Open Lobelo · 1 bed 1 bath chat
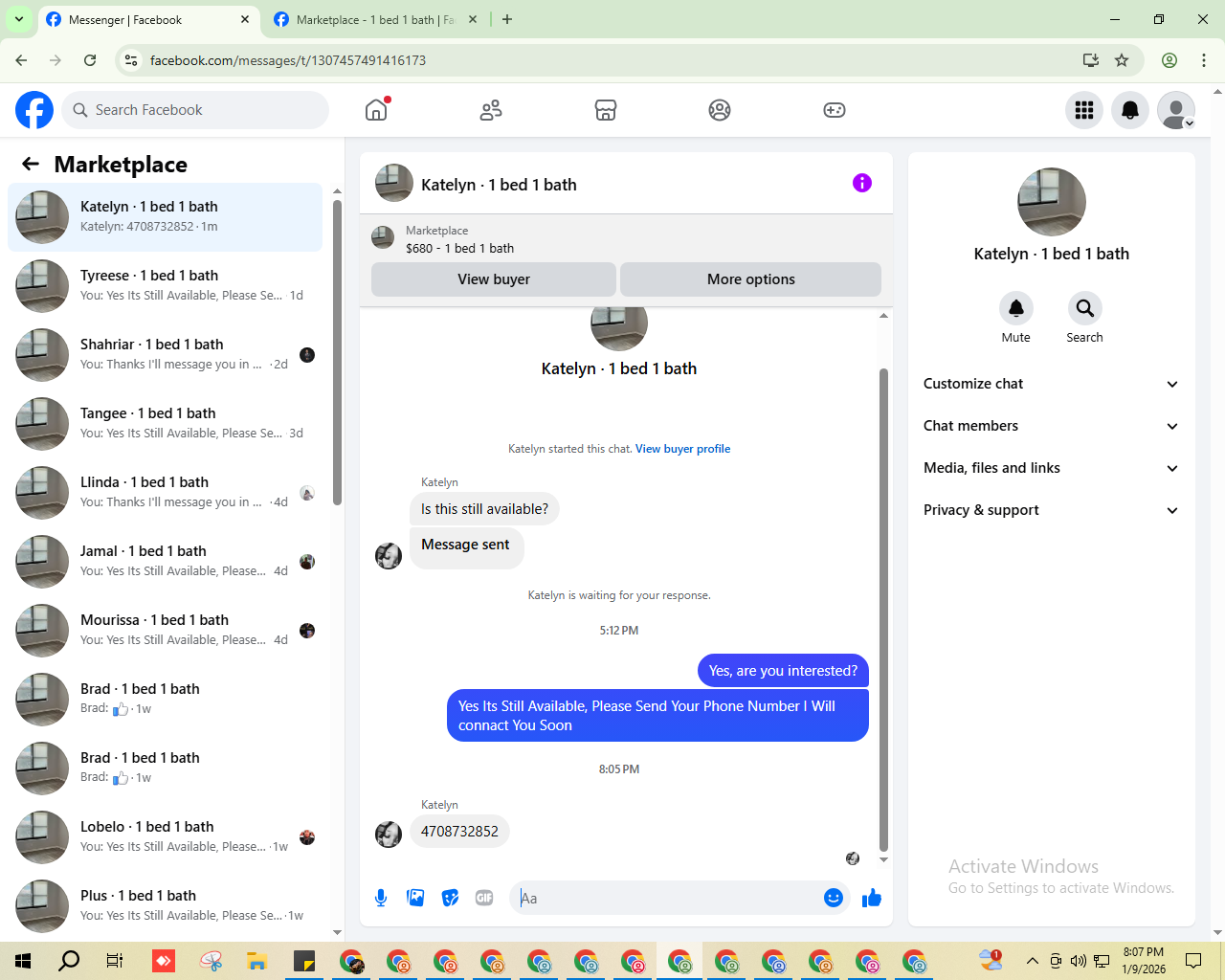This screenshot has height=980, width=1225. pyautogui.click(x=166, y=837)
